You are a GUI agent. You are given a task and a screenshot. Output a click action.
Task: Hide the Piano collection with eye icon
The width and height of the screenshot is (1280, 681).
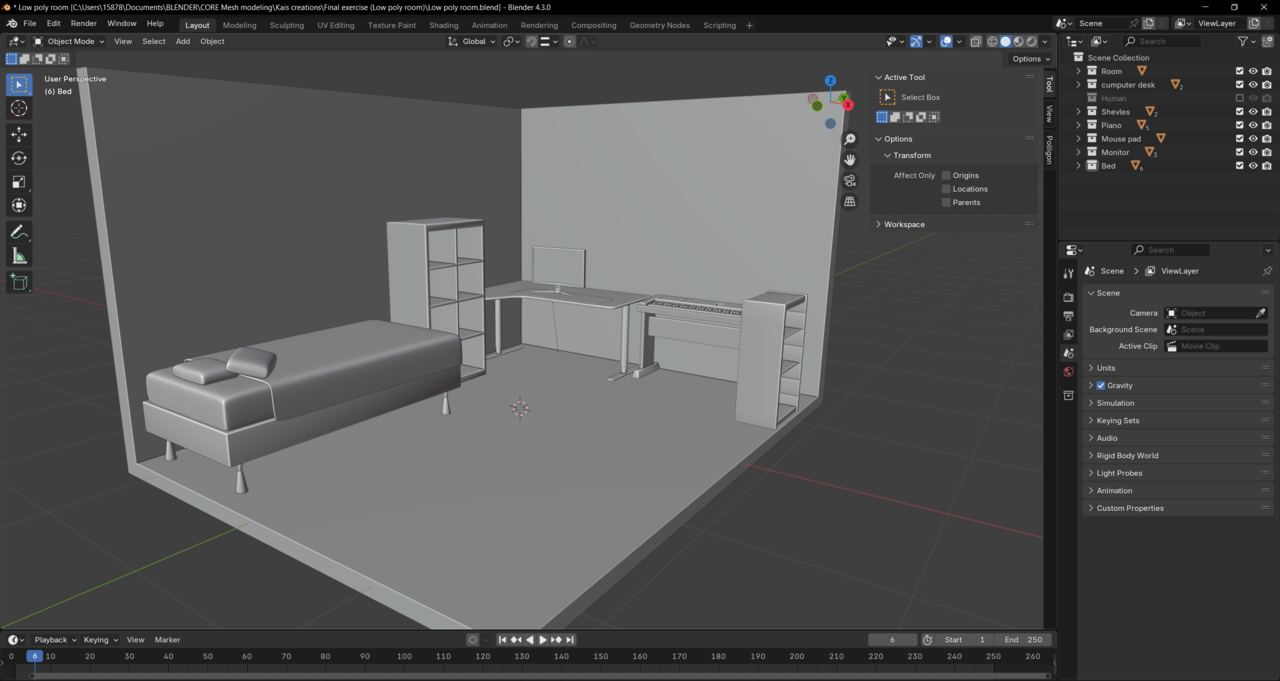(1253, 125)
